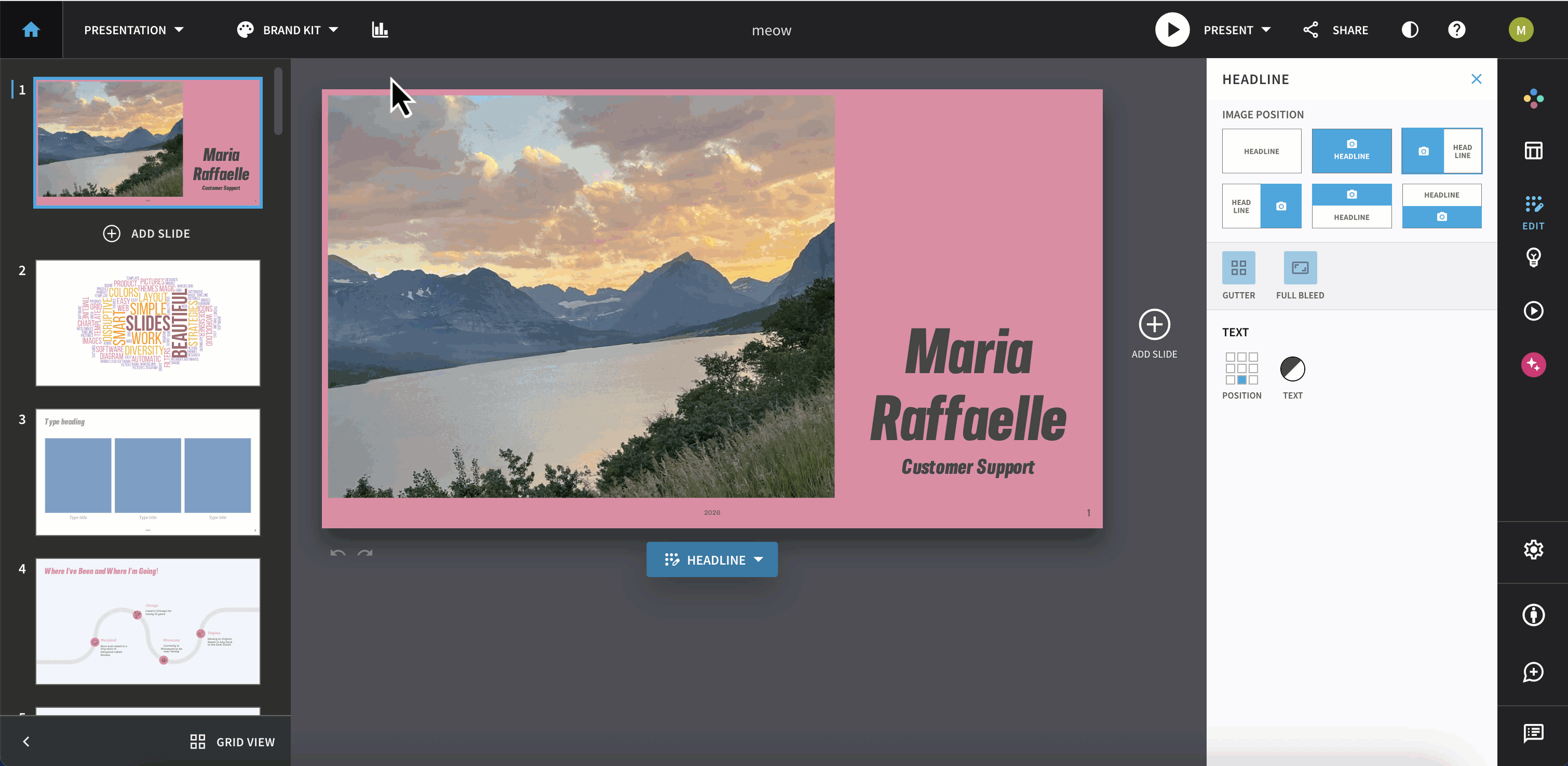
Task: Collapse the slide panel with the left chevron
Action: [x=26, y=741]
